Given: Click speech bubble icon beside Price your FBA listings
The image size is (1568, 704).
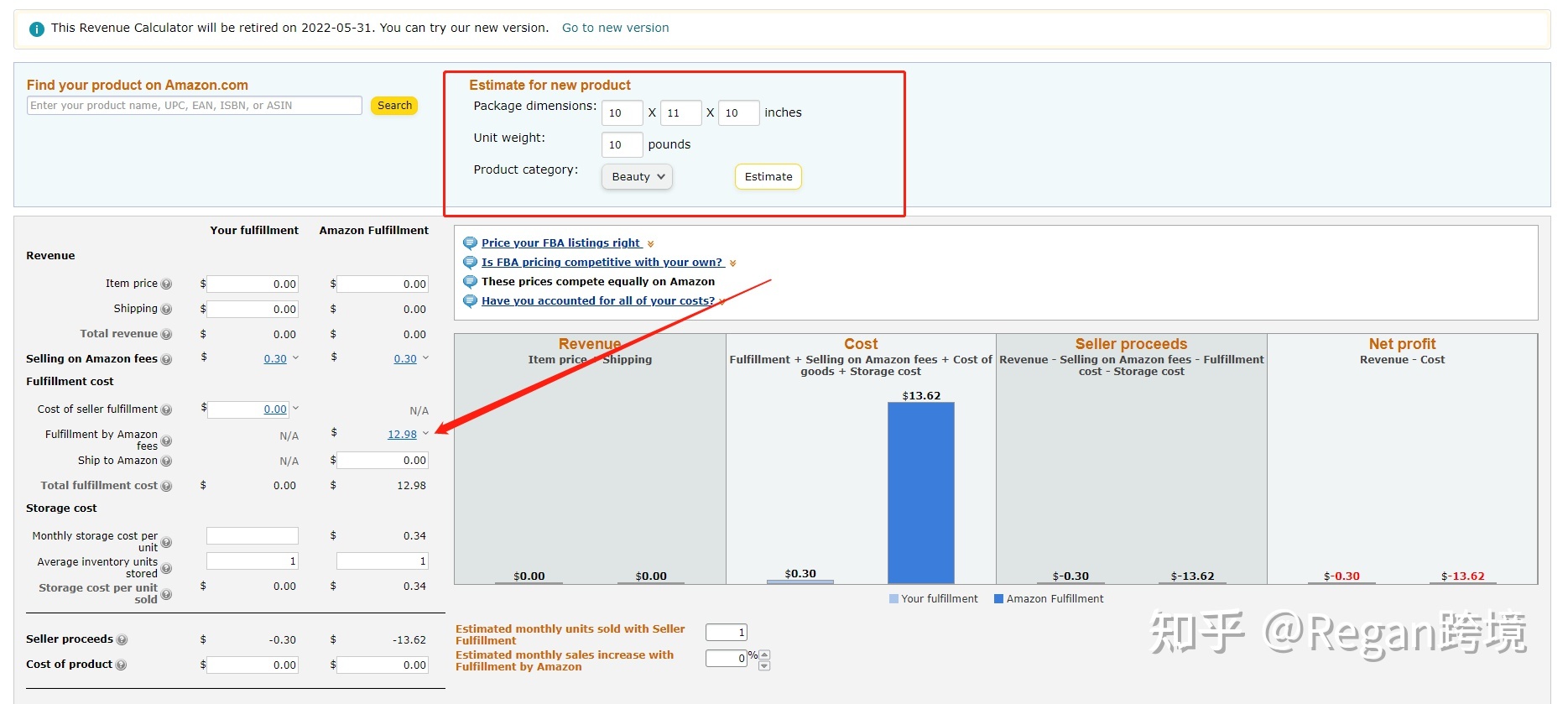Looking at the screenshot, I should 470,243.
